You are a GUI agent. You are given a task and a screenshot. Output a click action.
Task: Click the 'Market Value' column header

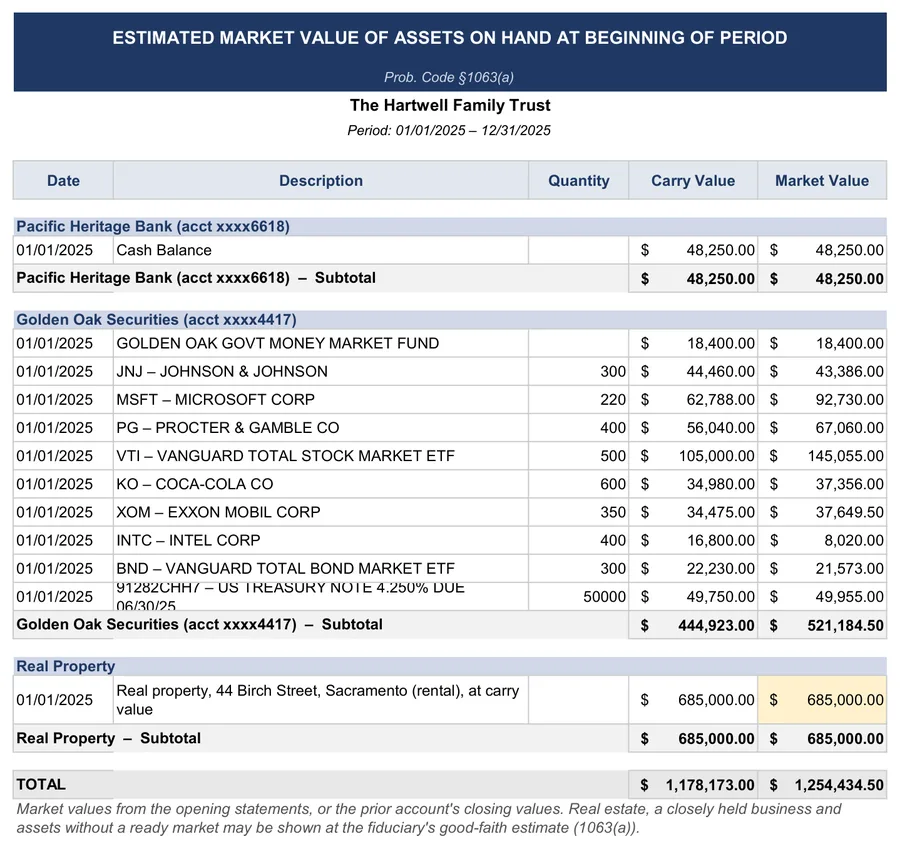coord(822,180)
